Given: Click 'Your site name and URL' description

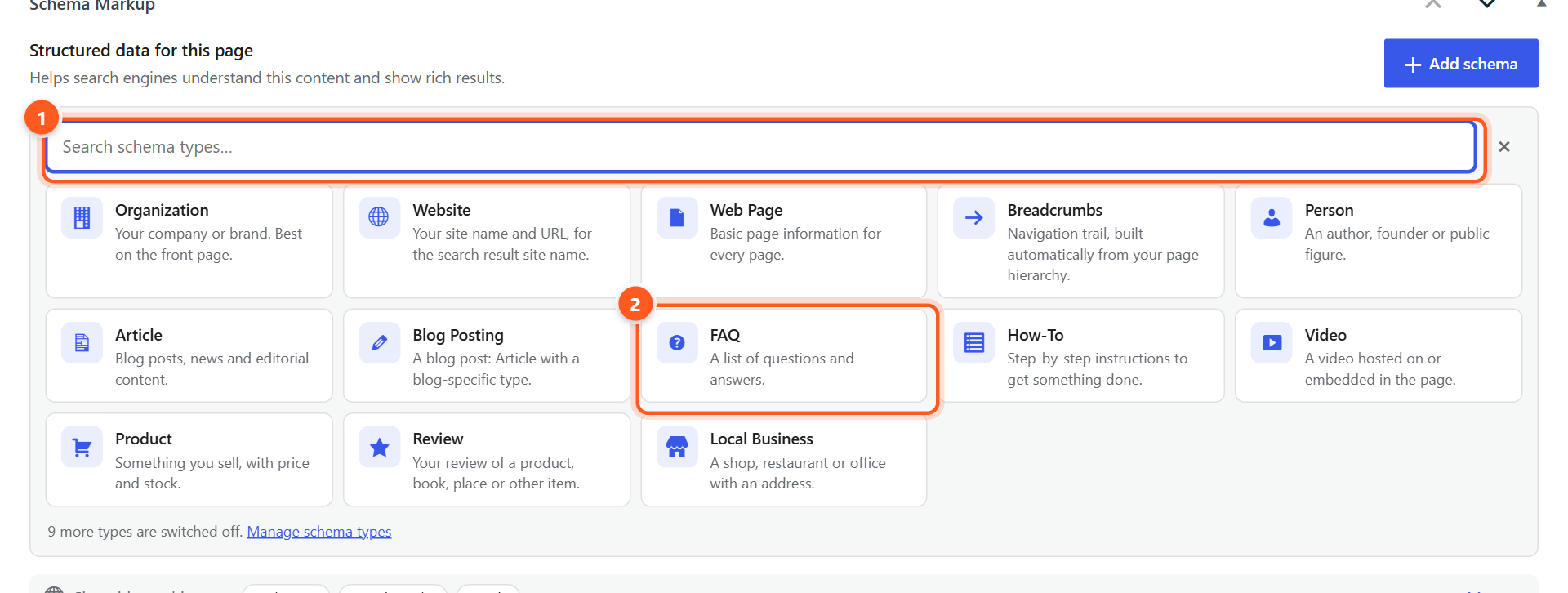Looking at the screenshot, I should (x=501, y=244).
